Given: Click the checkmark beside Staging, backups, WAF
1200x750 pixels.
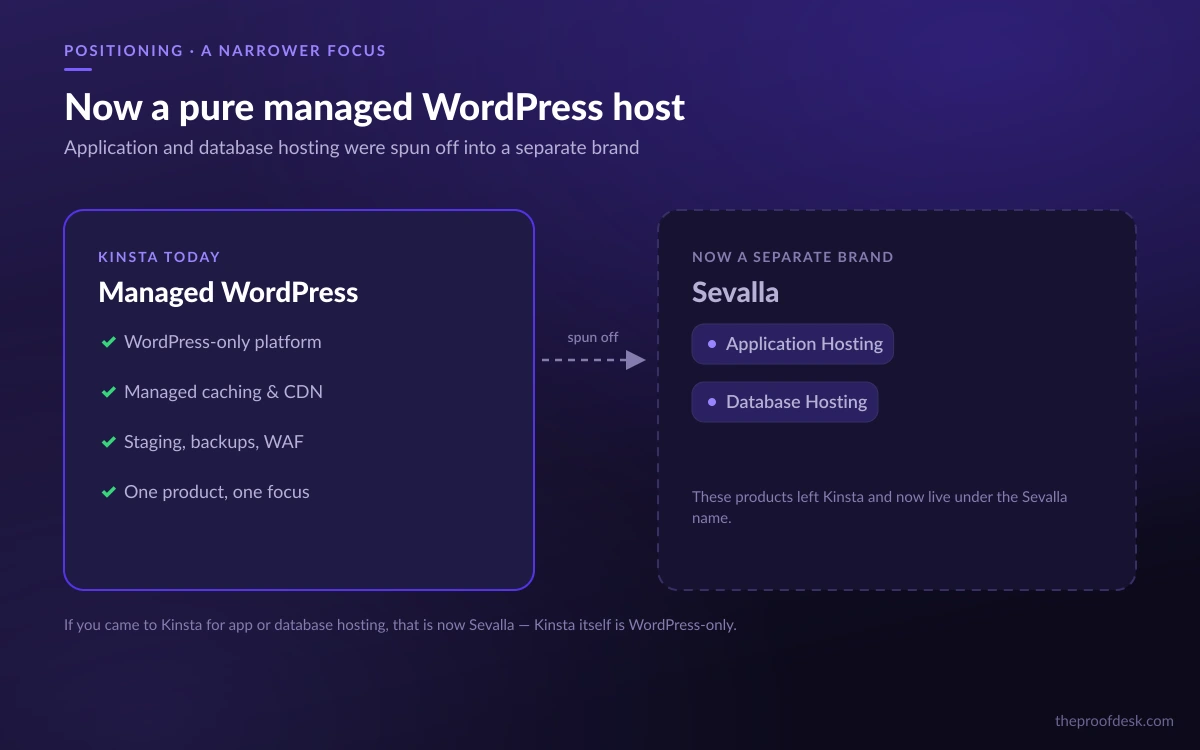Looking at the screenshot, I should [109, 442].
